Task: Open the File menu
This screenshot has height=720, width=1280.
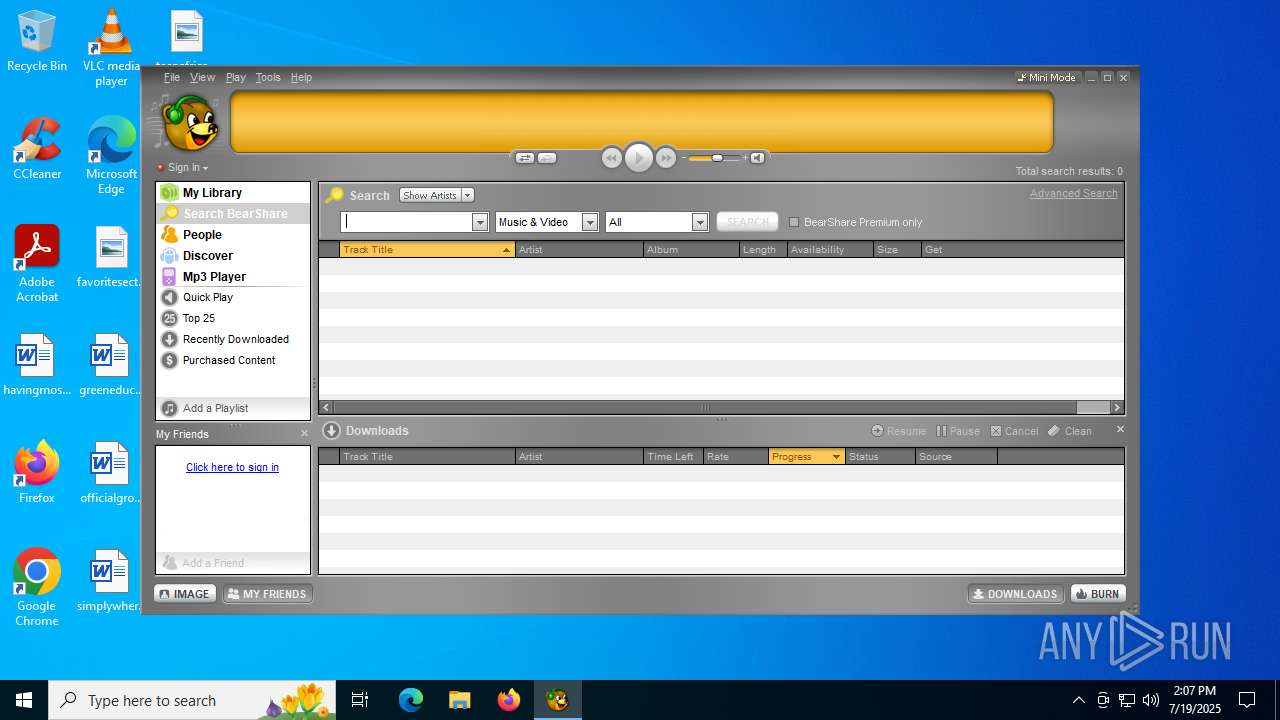Action: click(172, 77)
